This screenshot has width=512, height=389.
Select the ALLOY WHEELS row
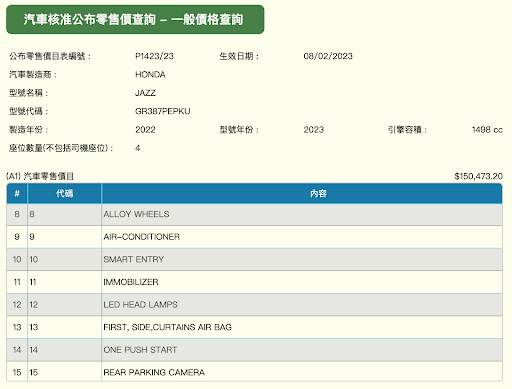[254, 214]
